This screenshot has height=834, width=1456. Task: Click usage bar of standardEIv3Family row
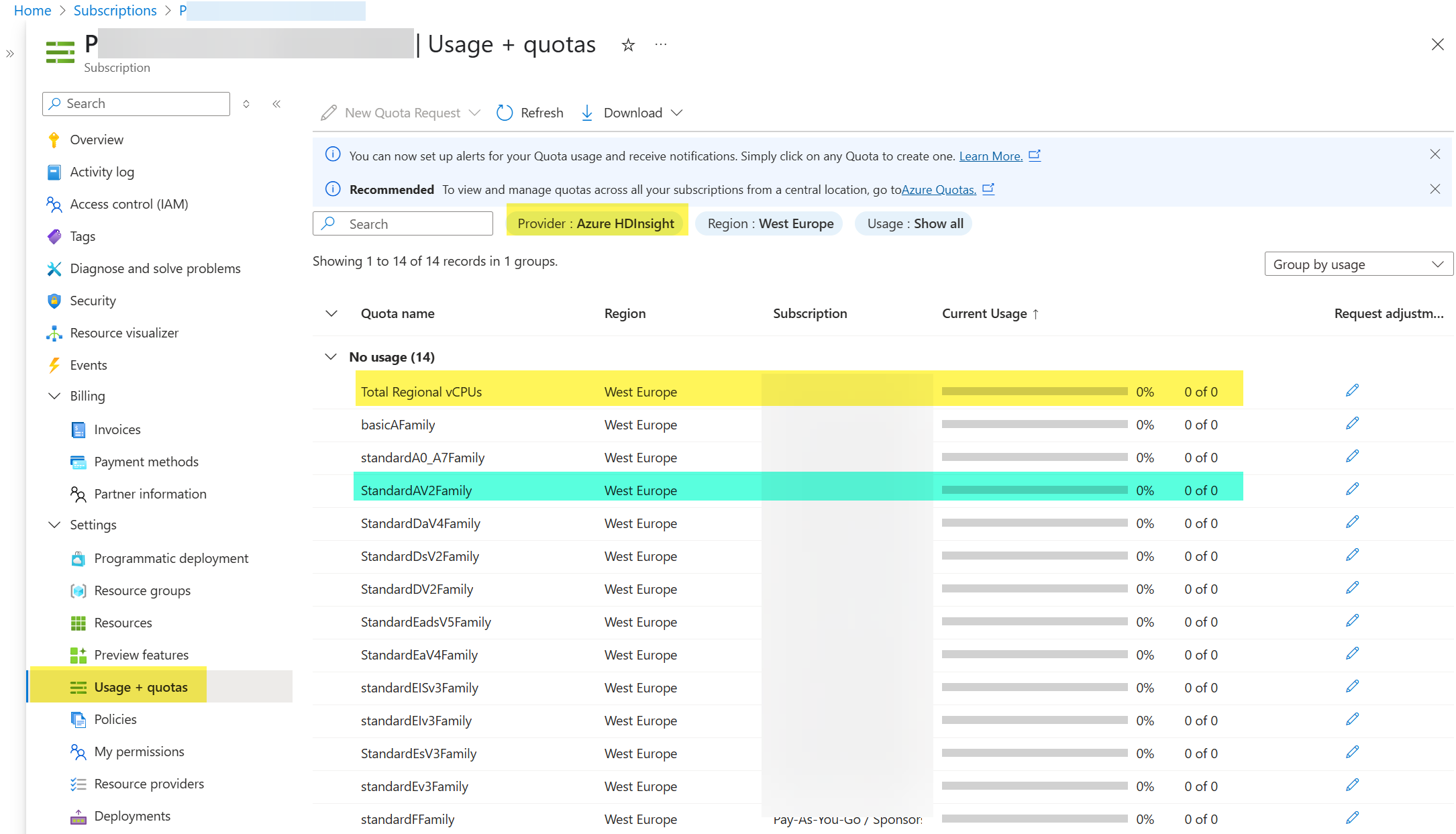coord(1035,720)
